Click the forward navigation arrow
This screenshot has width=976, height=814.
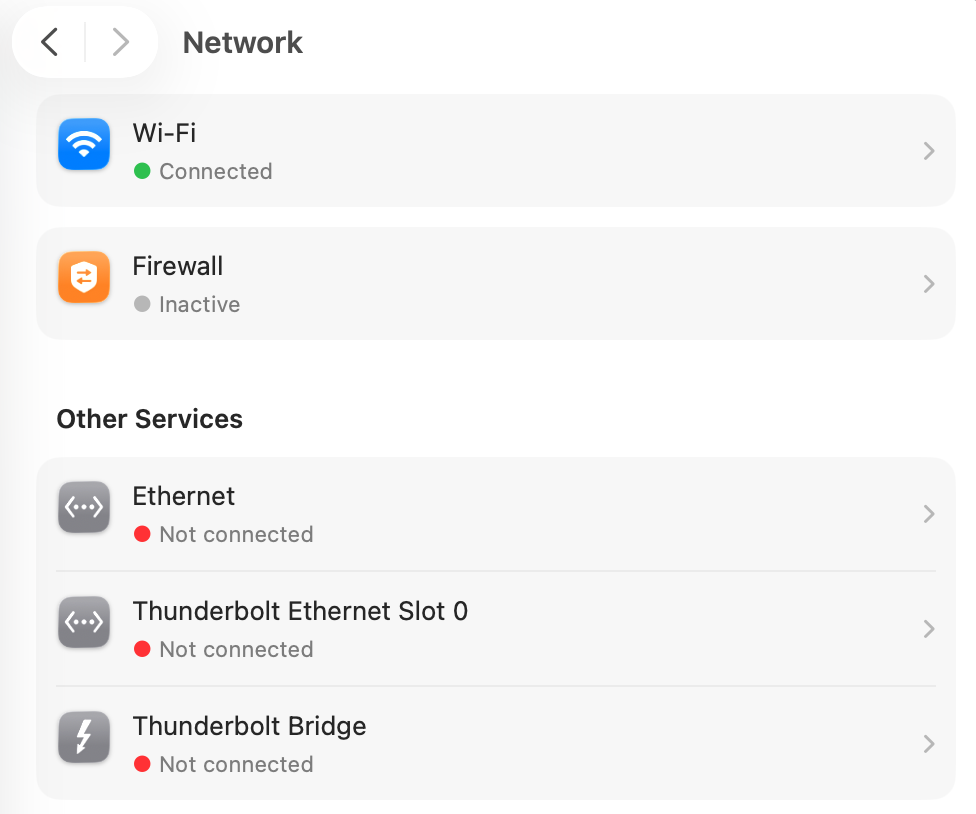click(x=121, y=42)
